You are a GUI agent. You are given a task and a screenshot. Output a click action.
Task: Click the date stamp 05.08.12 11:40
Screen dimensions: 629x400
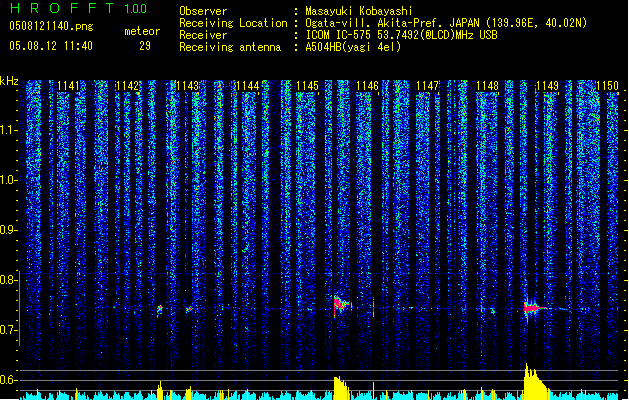tap(51, 46)
